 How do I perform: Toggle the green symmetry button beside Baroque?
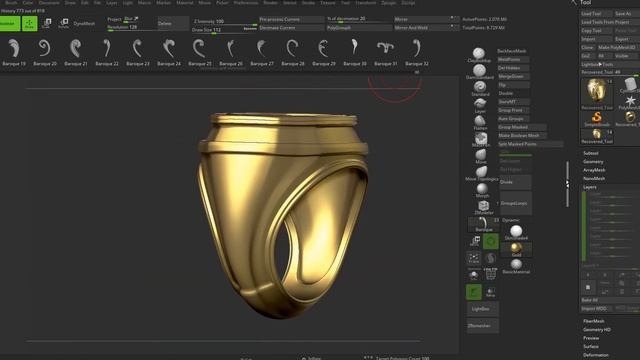click(x=491, y=241)
